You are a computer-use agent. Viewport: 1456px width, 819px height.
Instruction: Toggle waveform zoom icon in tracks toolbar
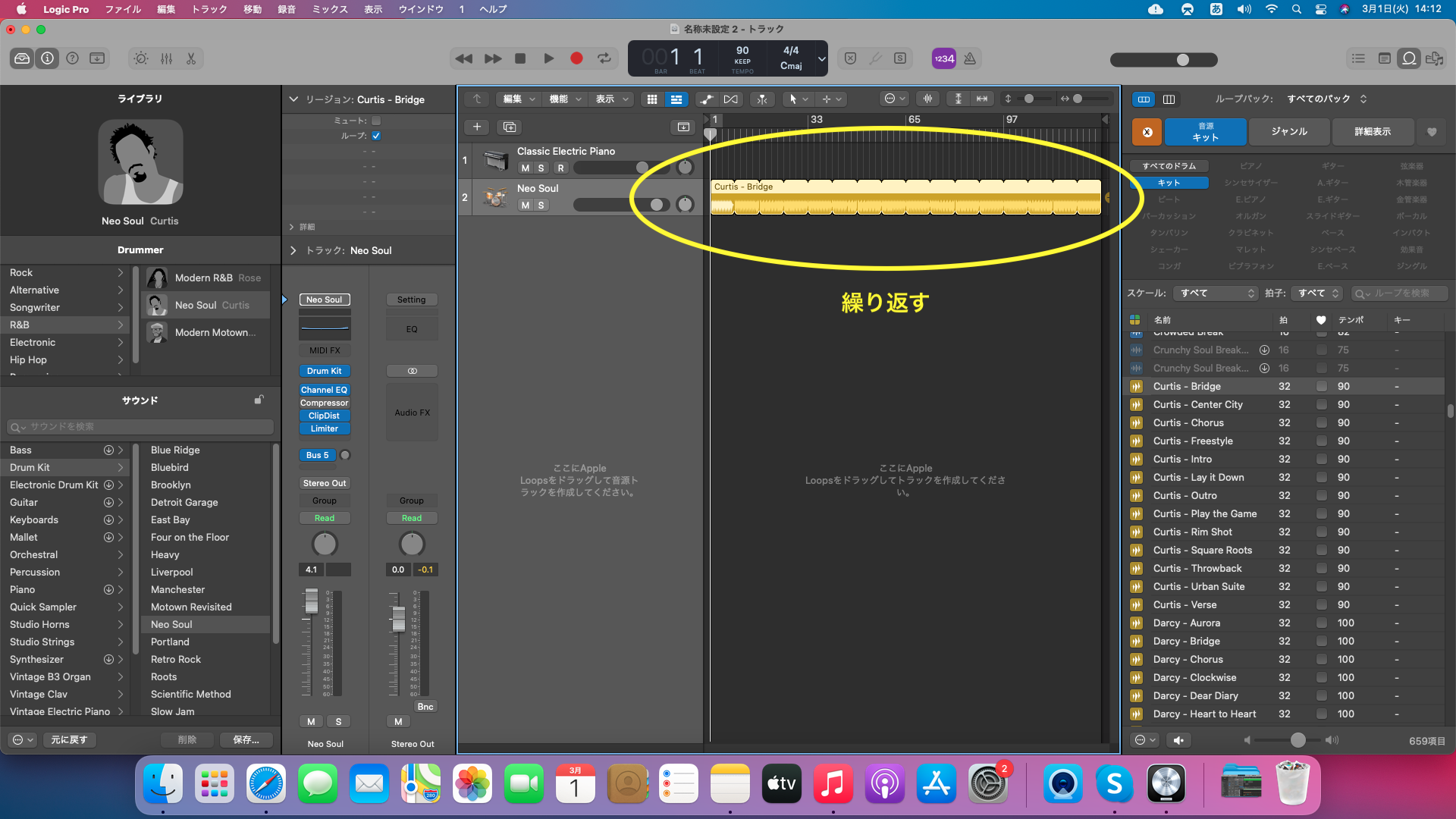tap(927, 99)
